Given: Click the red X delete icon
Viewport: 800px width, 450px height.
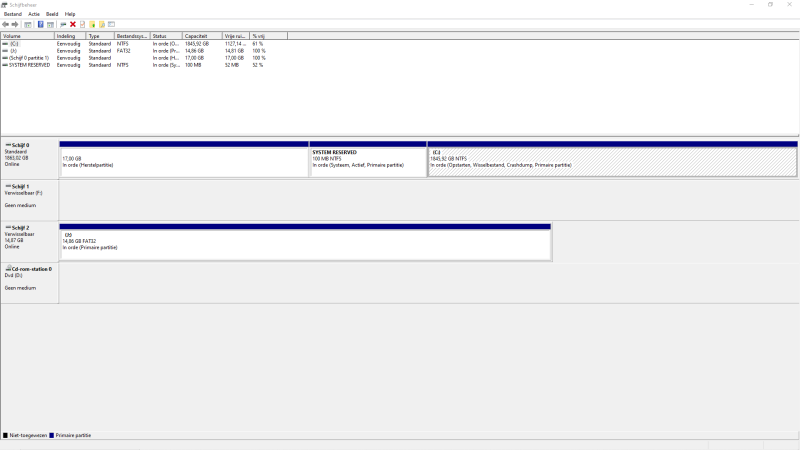Looking at the screenshot, I should (73, 24).
